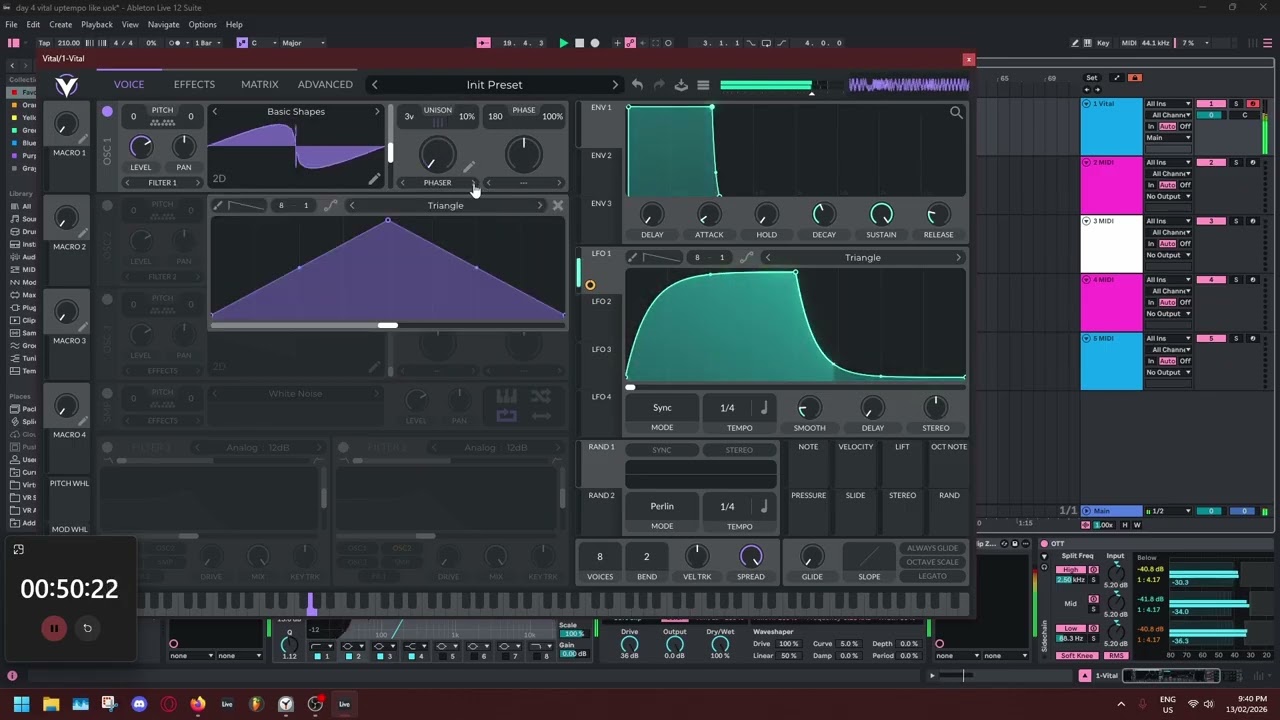Click the LFO 1 paint pencil icon
The width and height of the screenshot is (1280, 720).
[x=633, y=257]
